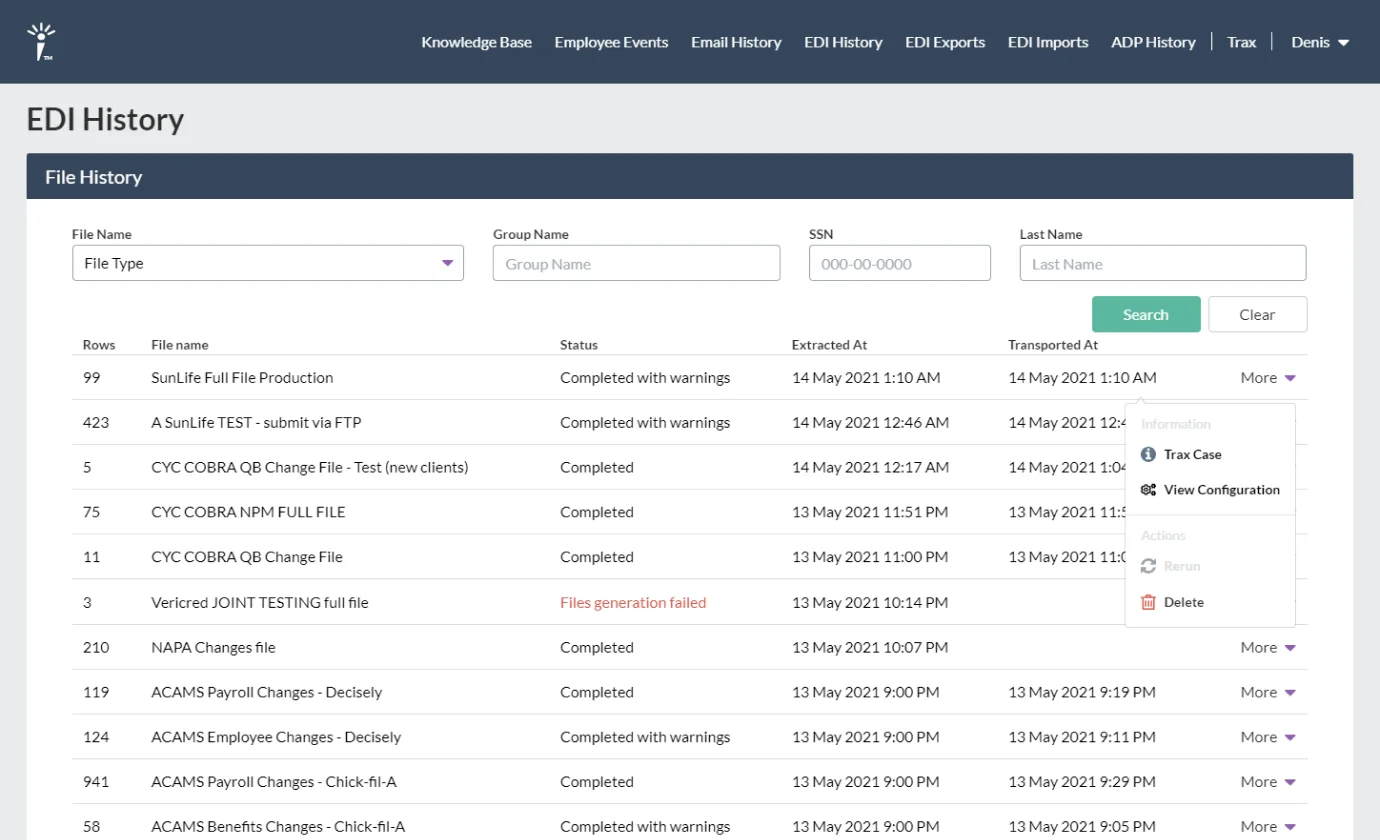
Task: Open More for ACAMS Payroll Changes - Chick-fil-A
Action: pos(1268,782)
